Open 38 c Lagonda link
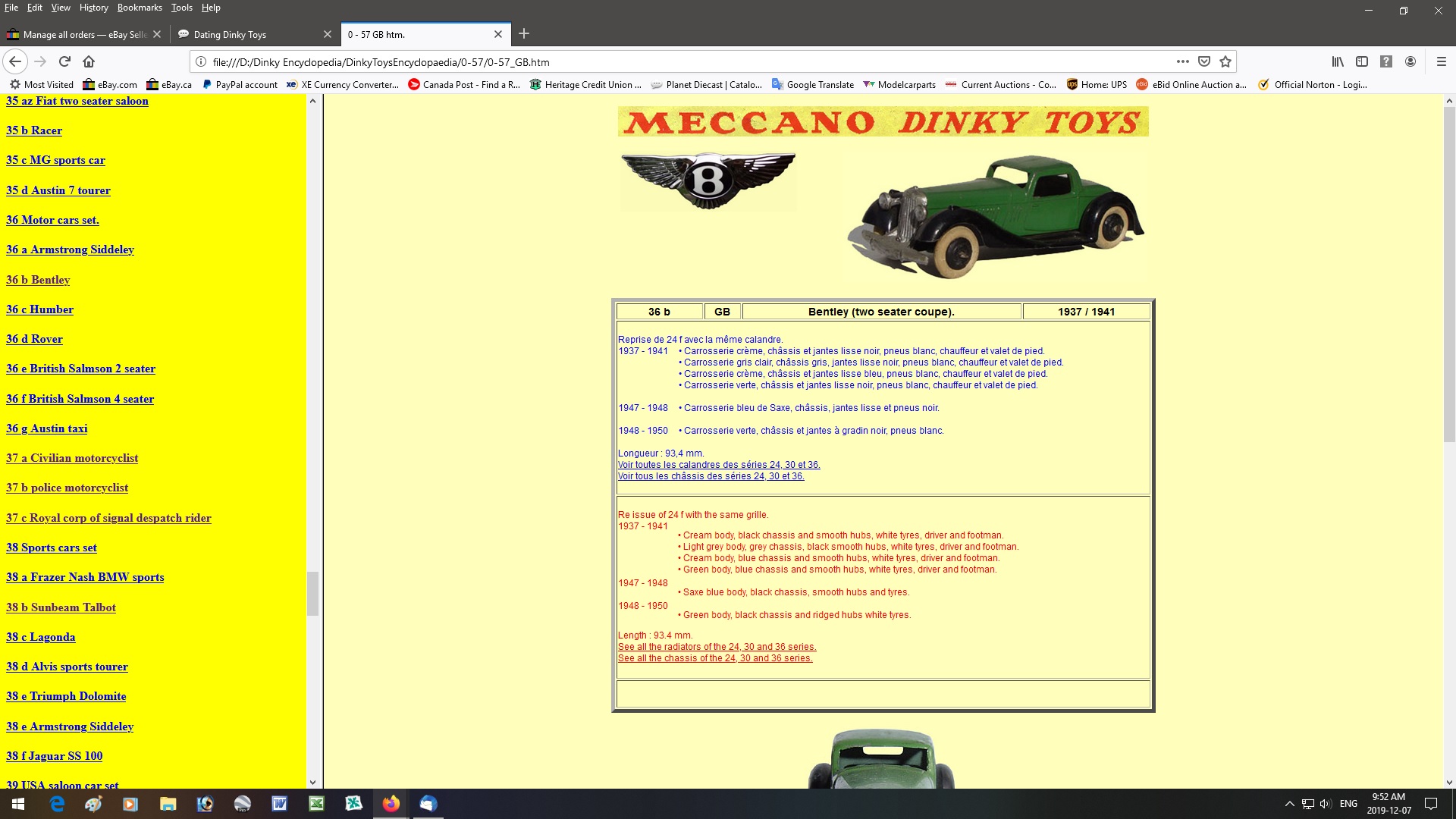This screenshot has width=1456, height=819. (x=40, y=637)
